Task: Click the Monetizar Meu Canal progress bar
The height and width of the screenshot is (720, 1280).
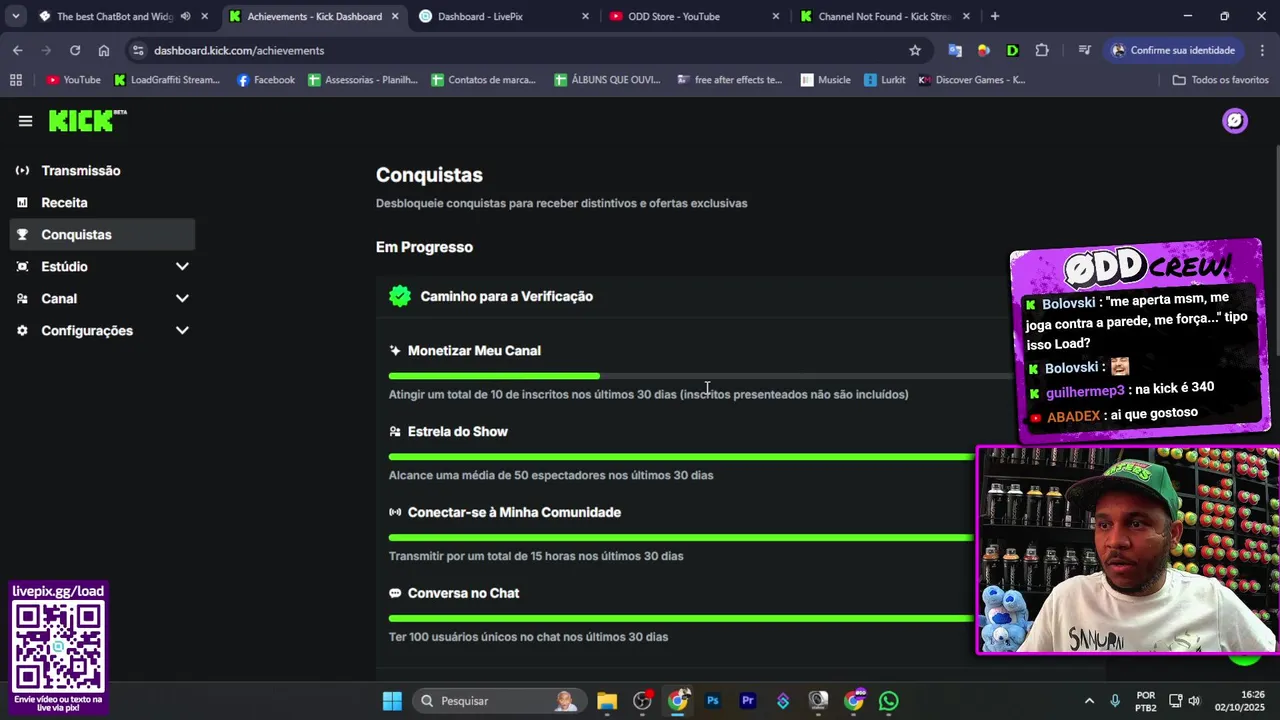Action: pos(700,376)
